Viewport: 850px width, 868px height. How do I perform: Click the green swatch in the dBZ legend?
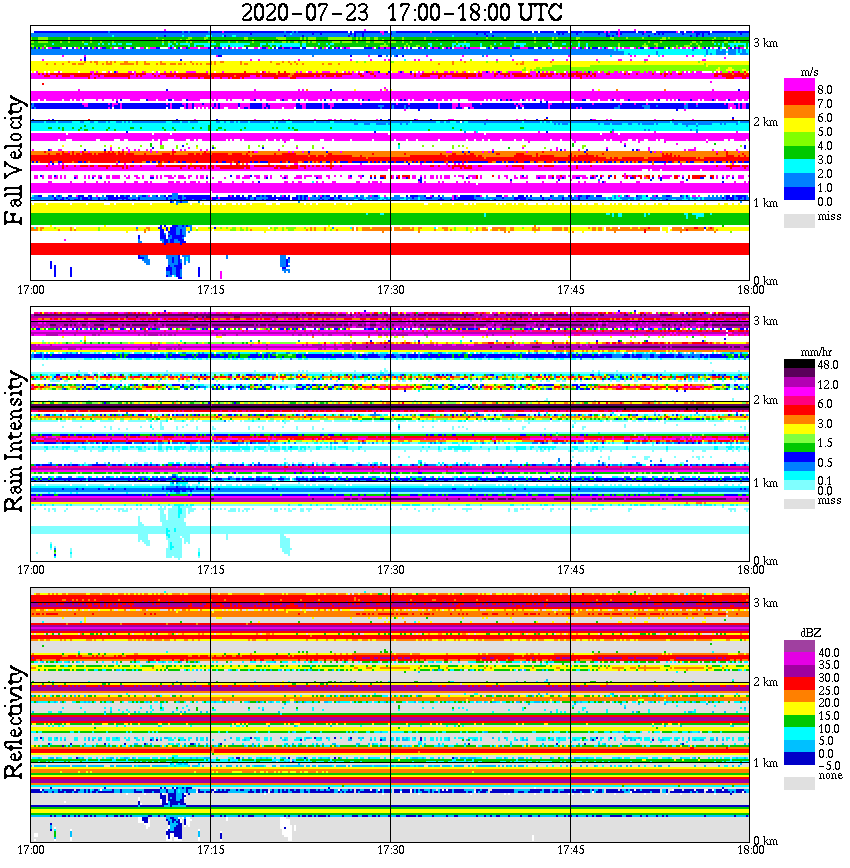click(x=799, y=721)
